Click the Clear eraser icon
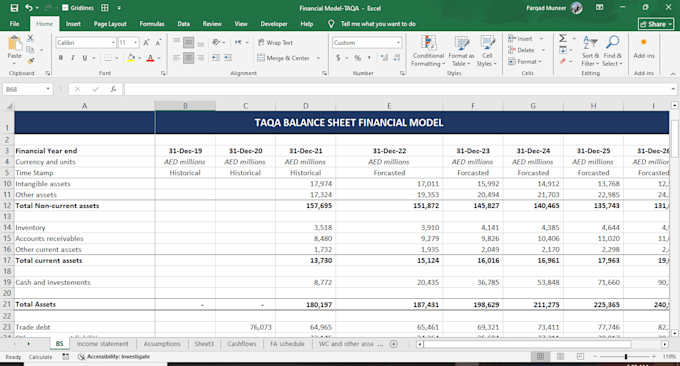Screen dimensions: 680x366 pos(562,62)
